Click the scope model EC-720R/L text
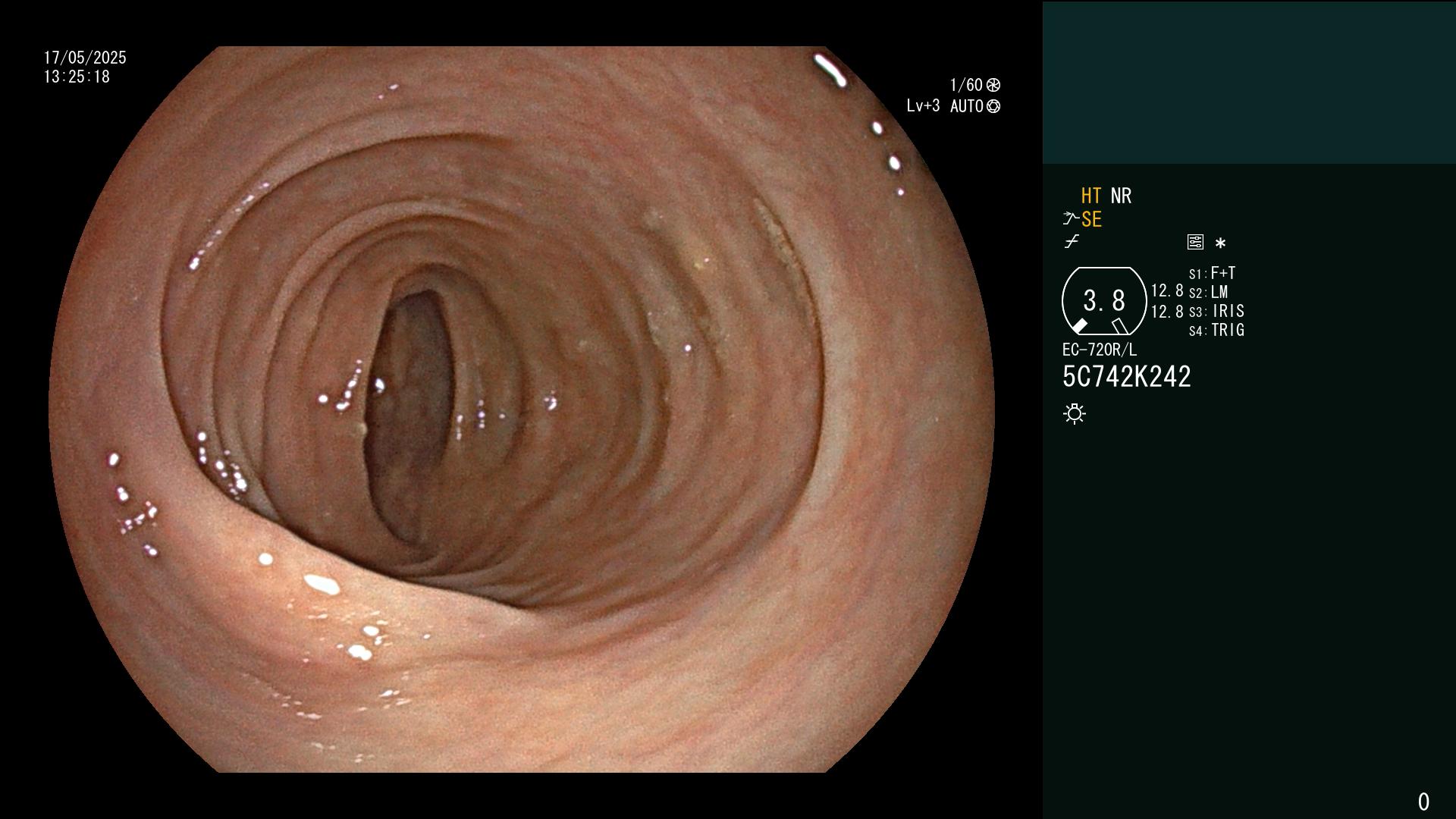Screen dimensions: 1456x819 pyautogui.click(x=1100, y=350)
